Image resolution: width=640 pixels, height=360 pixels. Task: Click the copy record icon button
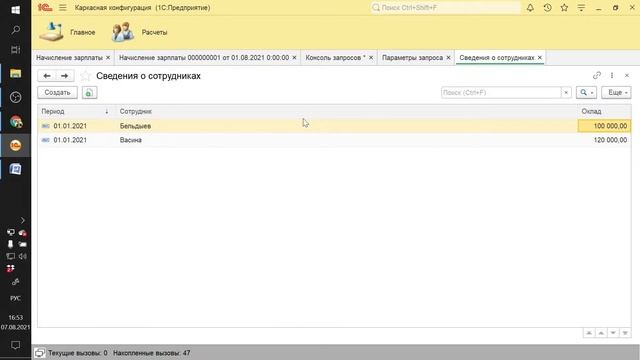pyautogui.click(x=89, y=93)
